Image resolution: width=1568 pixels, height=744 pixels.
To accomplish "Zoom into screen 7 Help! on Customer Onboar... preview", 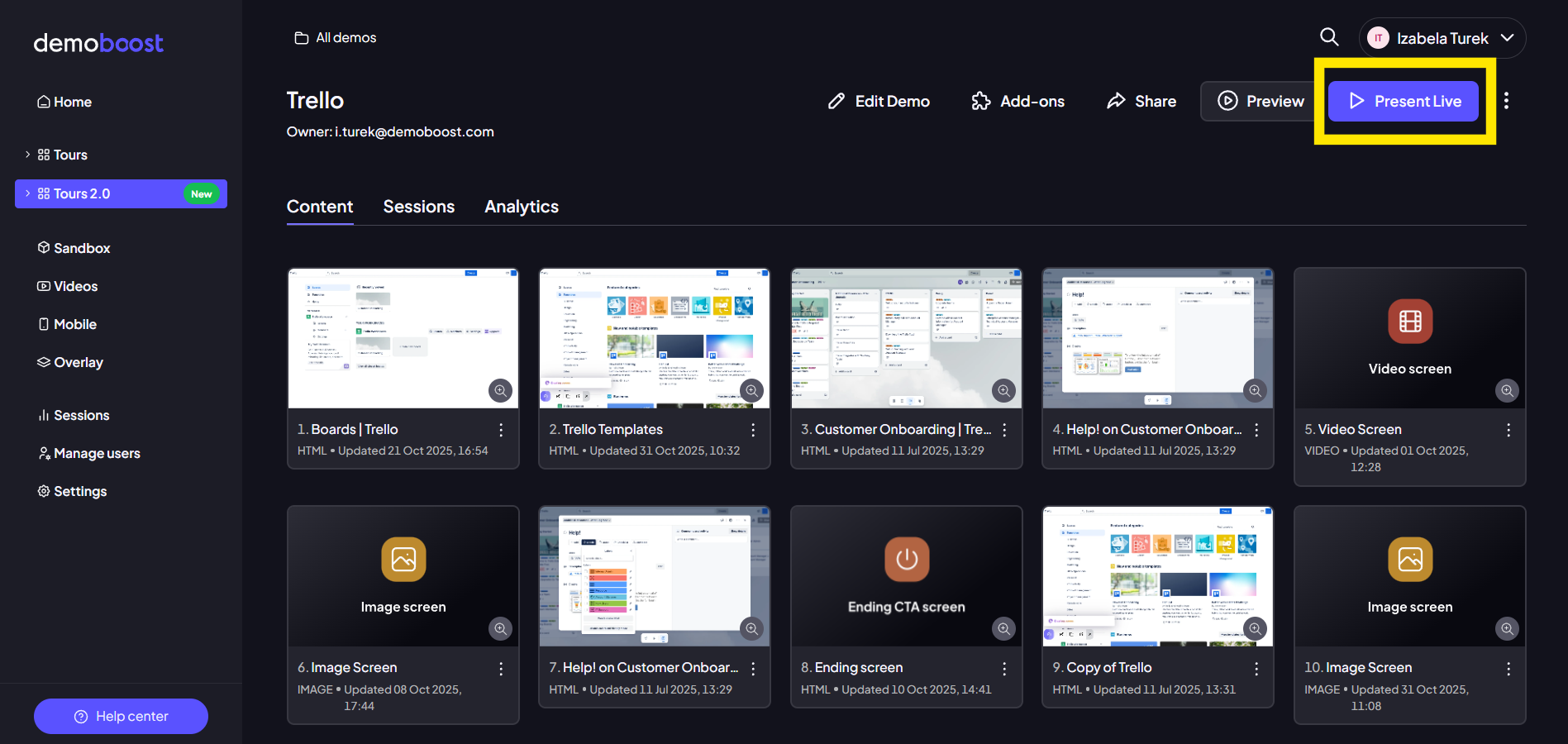I will pyautogui.click(x=751, y=628).
